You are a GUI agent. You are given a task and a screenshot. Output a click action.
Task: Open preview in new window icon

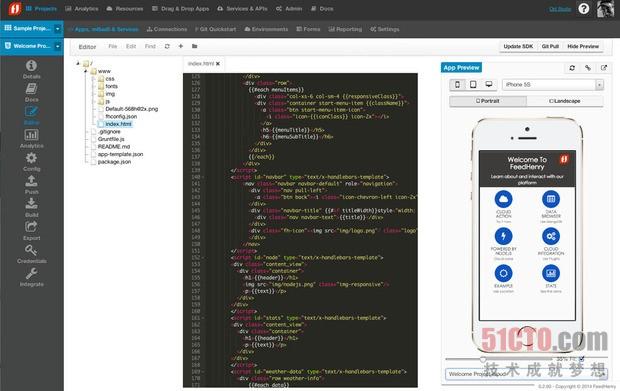(x=604, y=68)
